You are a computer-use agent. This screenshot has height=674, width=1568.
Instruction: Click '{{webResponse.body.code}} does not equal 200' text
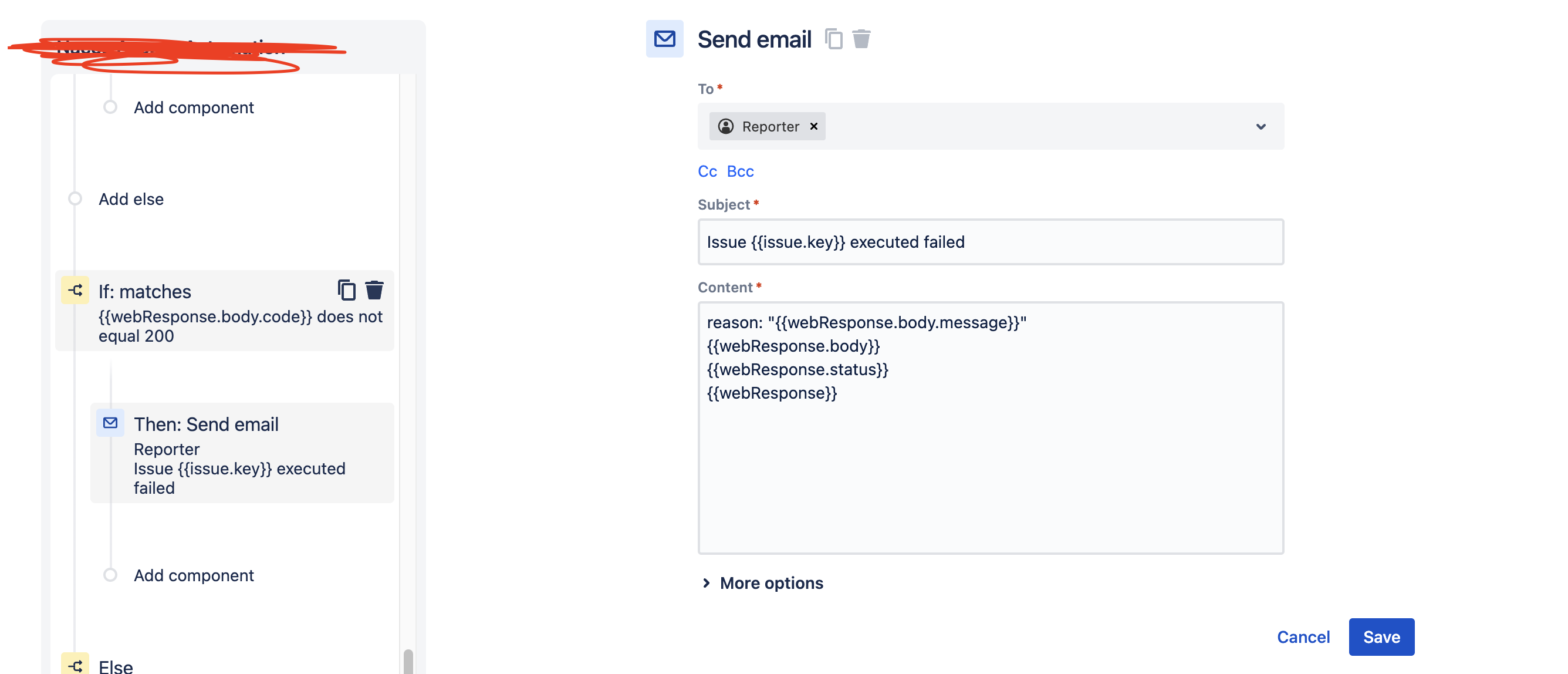pos(241,326)
